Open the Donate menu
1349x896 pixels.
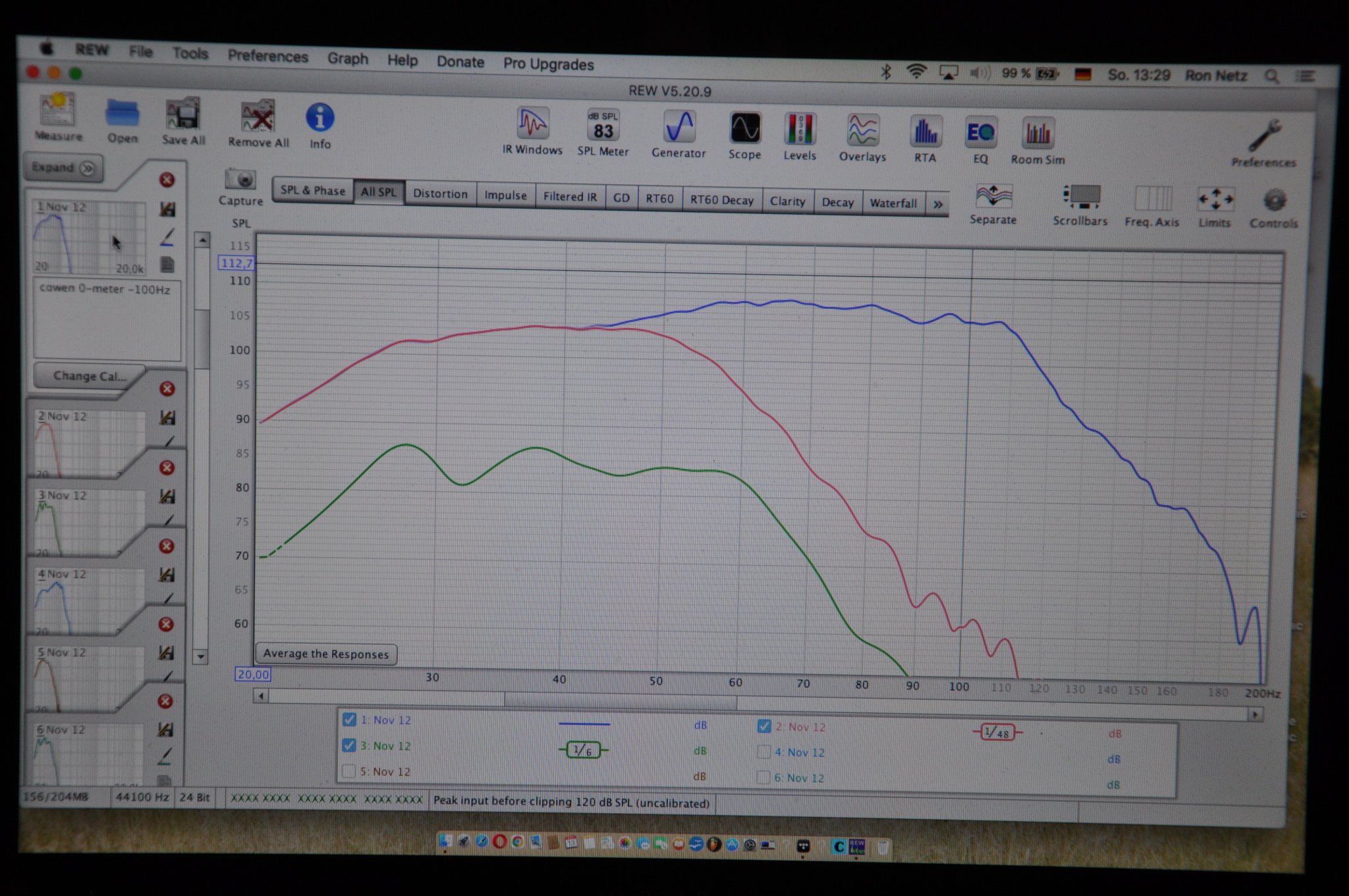tap(460, 62)
